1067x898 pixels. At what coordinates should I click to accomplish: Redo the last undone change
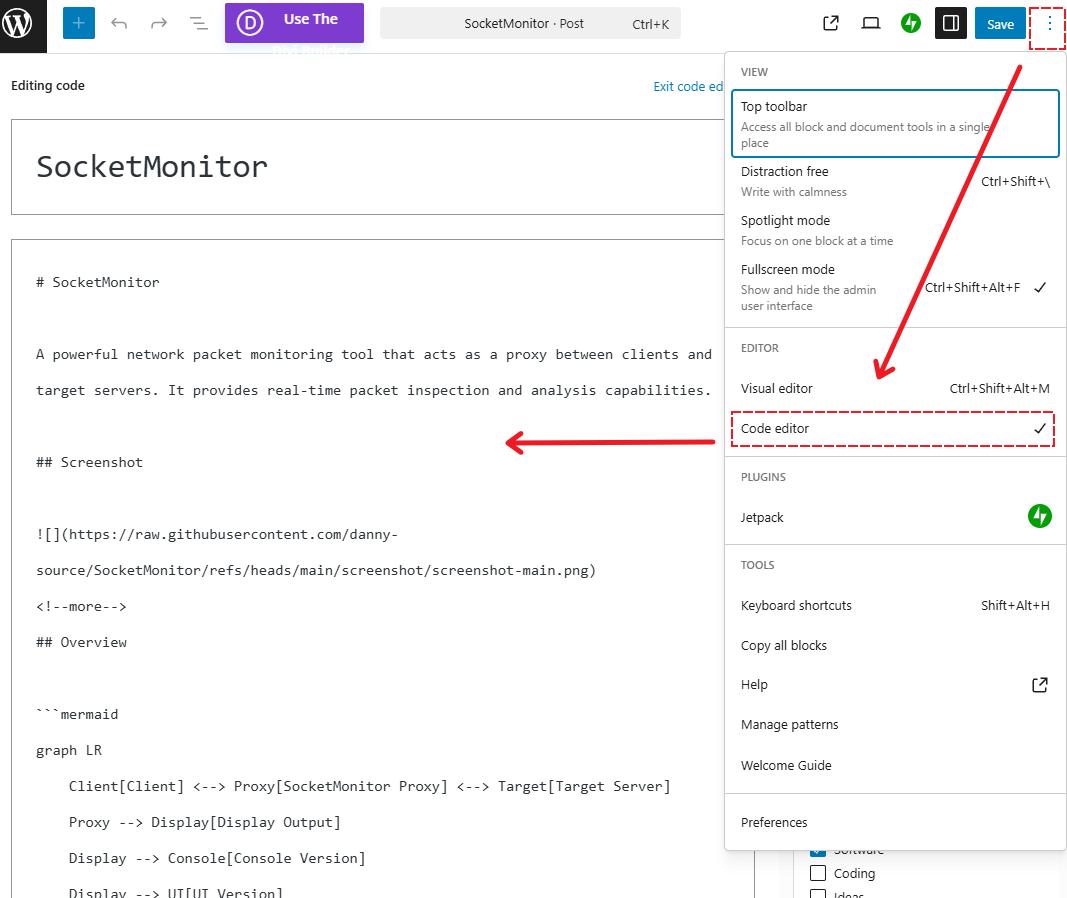click(159, 24)
